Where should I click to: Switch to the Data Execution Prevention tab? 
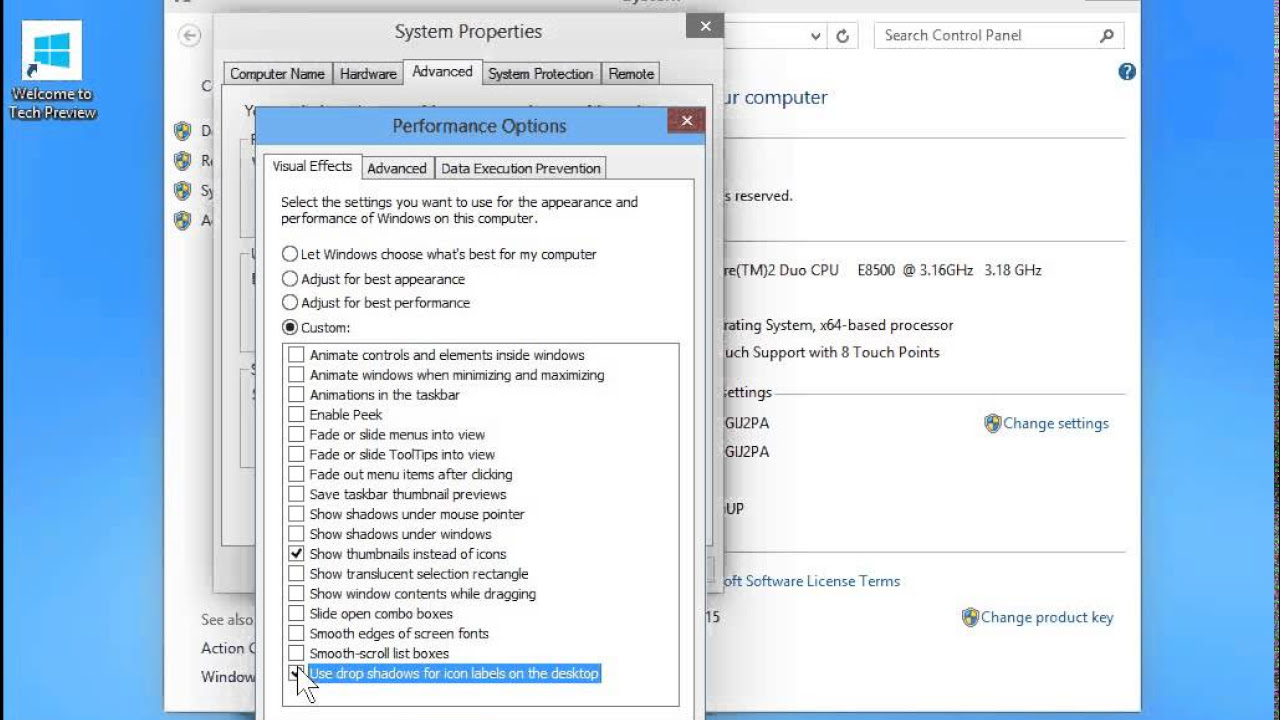click(520, 168)
